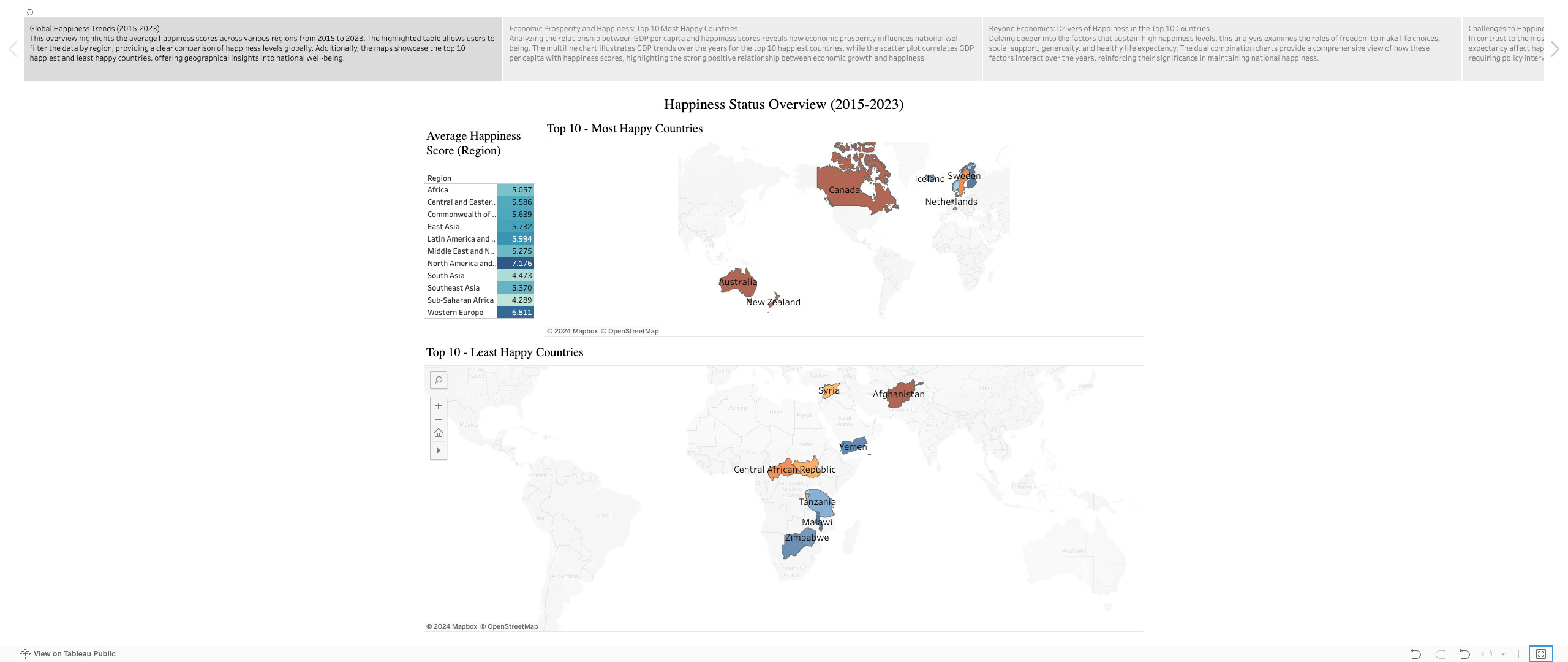The image size is (1568, 662).
Task: Go to next story points arrow
Action: (1555, 49)
